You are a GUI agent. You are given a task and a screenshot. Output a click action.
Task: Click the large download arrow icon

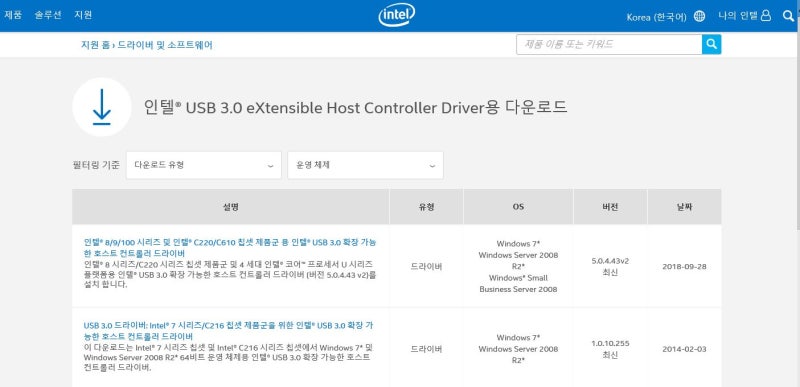coord(102,107)
